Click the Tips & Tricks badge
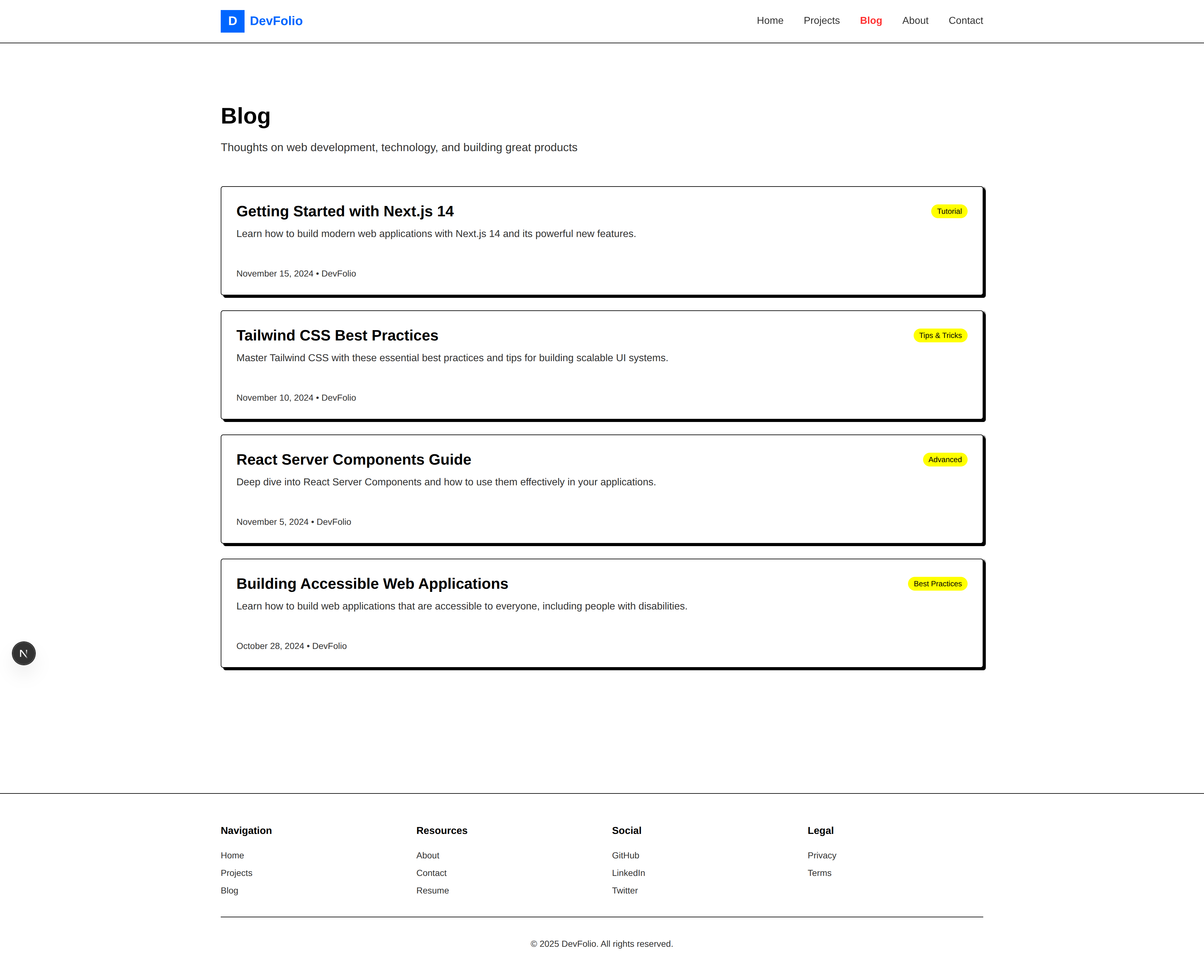Viewport: 1204px width, 980px height. point(940,335)
